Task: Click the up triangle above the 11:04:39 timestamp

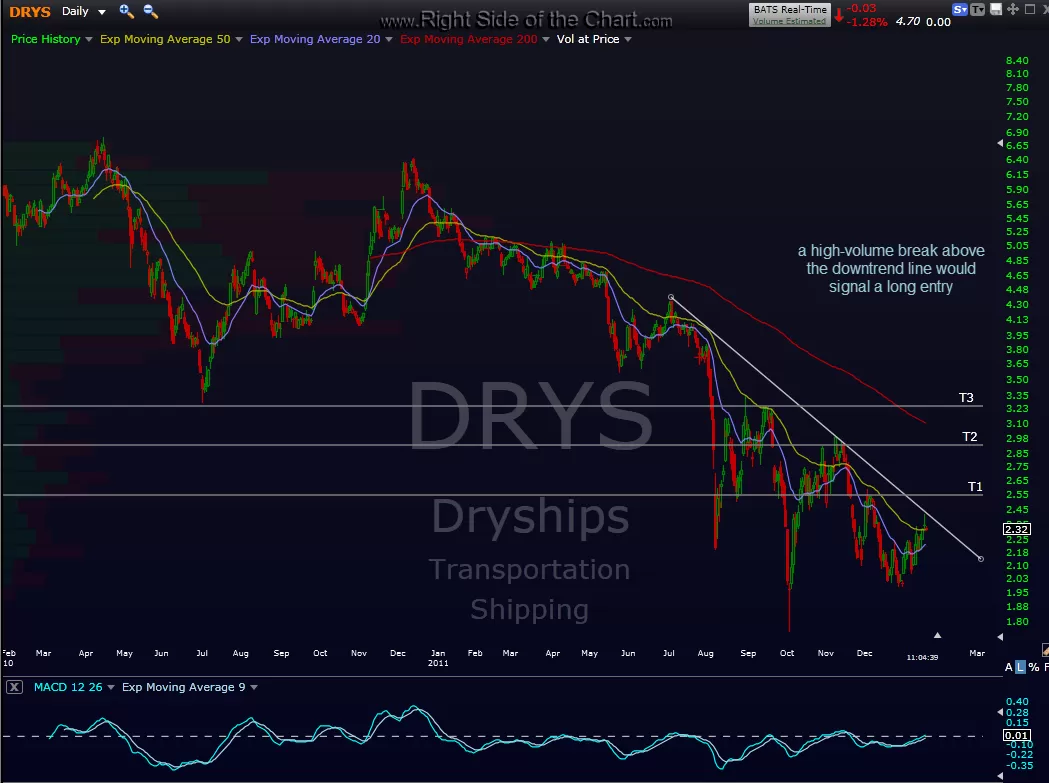Action: coord(937,635)
